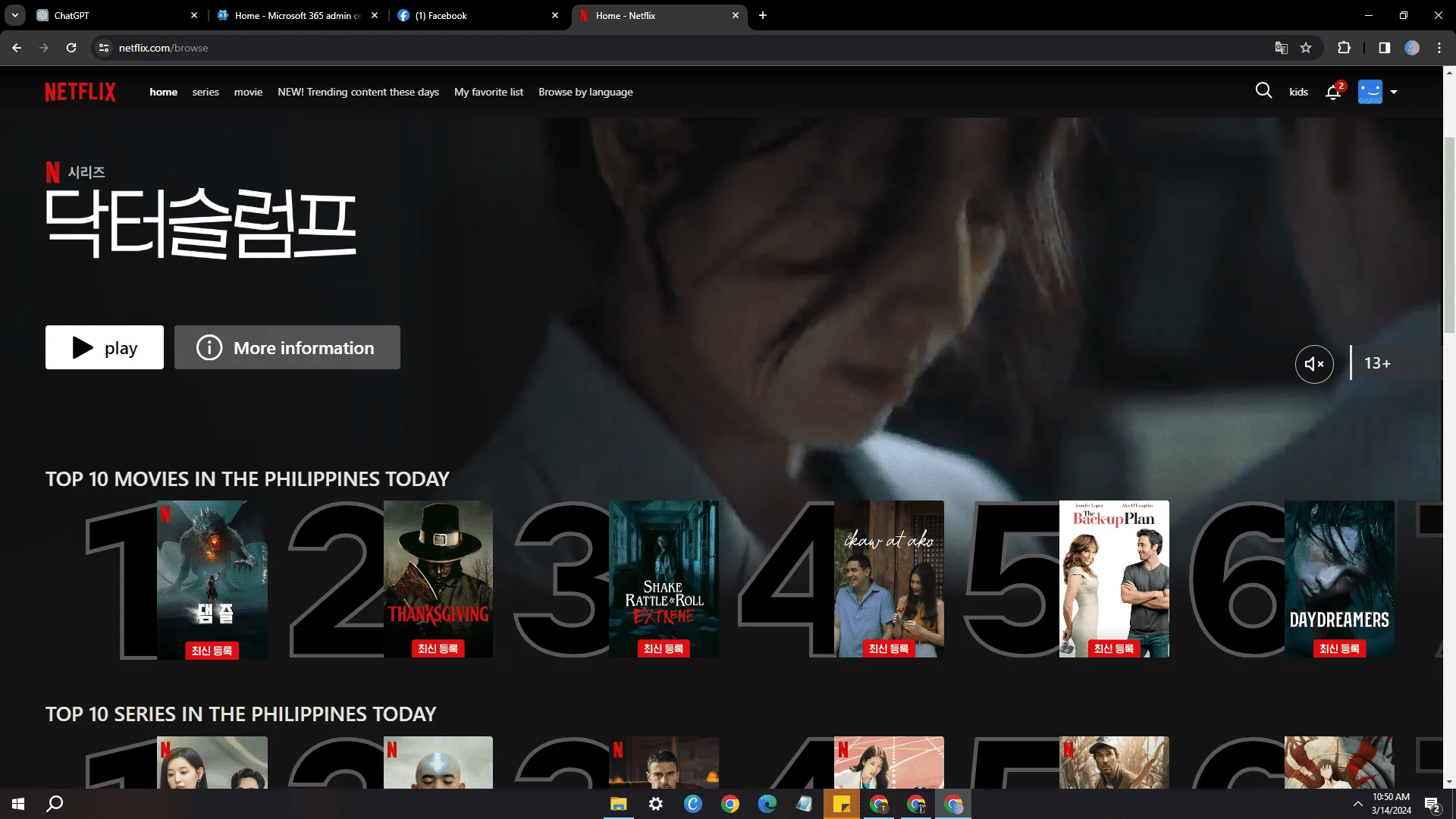Click the blue profile avatar icon
Screen dimensions: 1456x819
click(1370, 92)
